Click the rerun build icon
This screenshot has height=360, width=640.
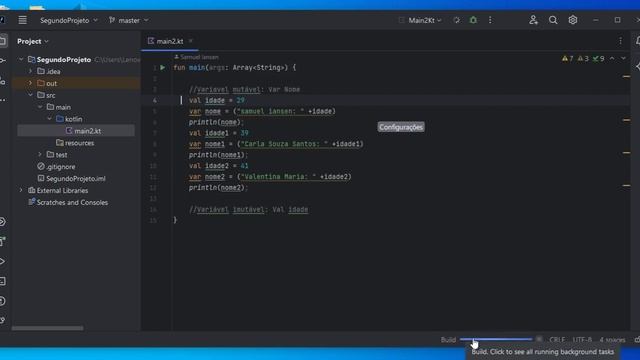(456, 20)
